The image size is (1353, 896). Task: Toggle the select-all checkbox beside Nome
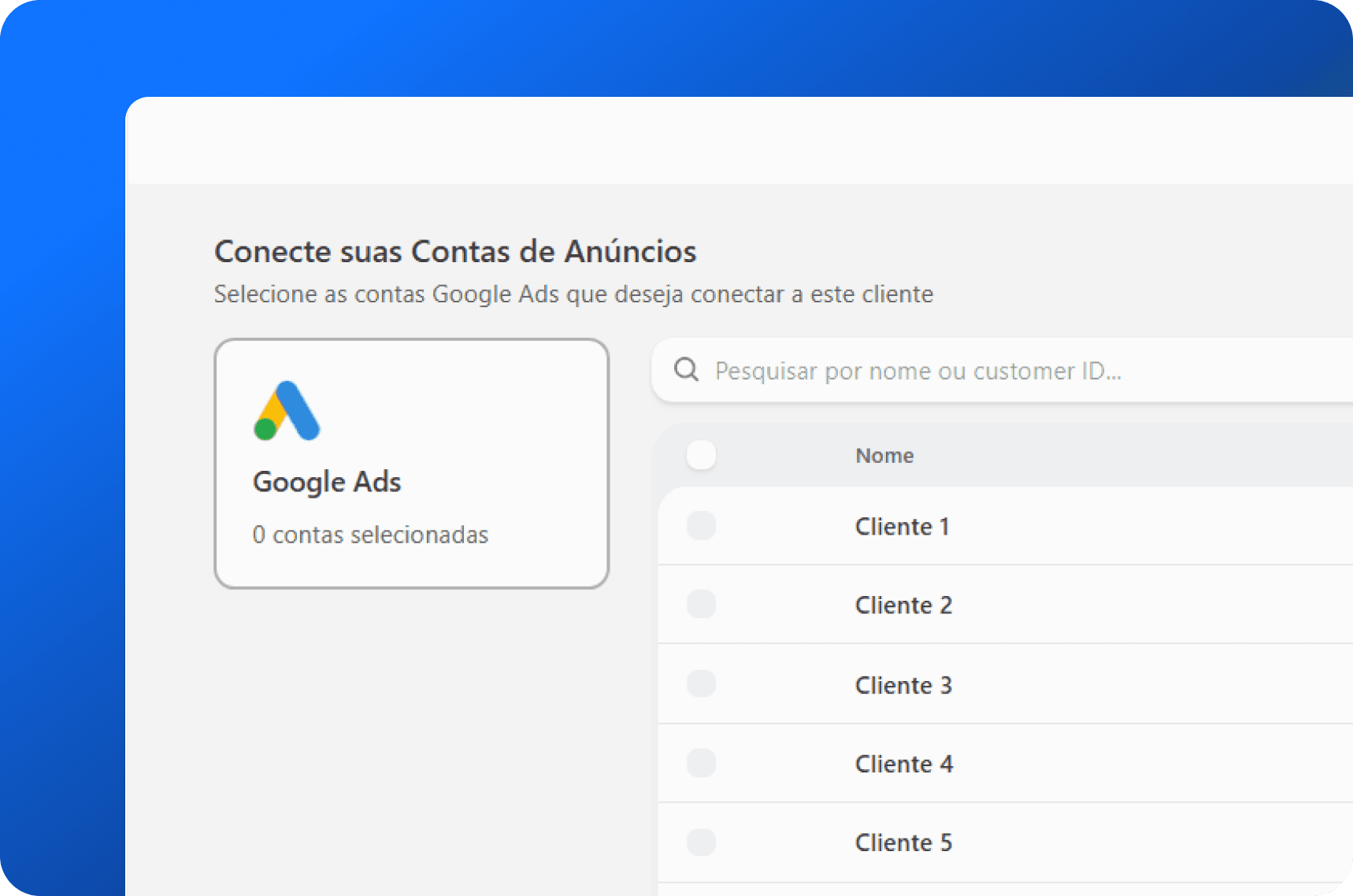coord(701,455)
